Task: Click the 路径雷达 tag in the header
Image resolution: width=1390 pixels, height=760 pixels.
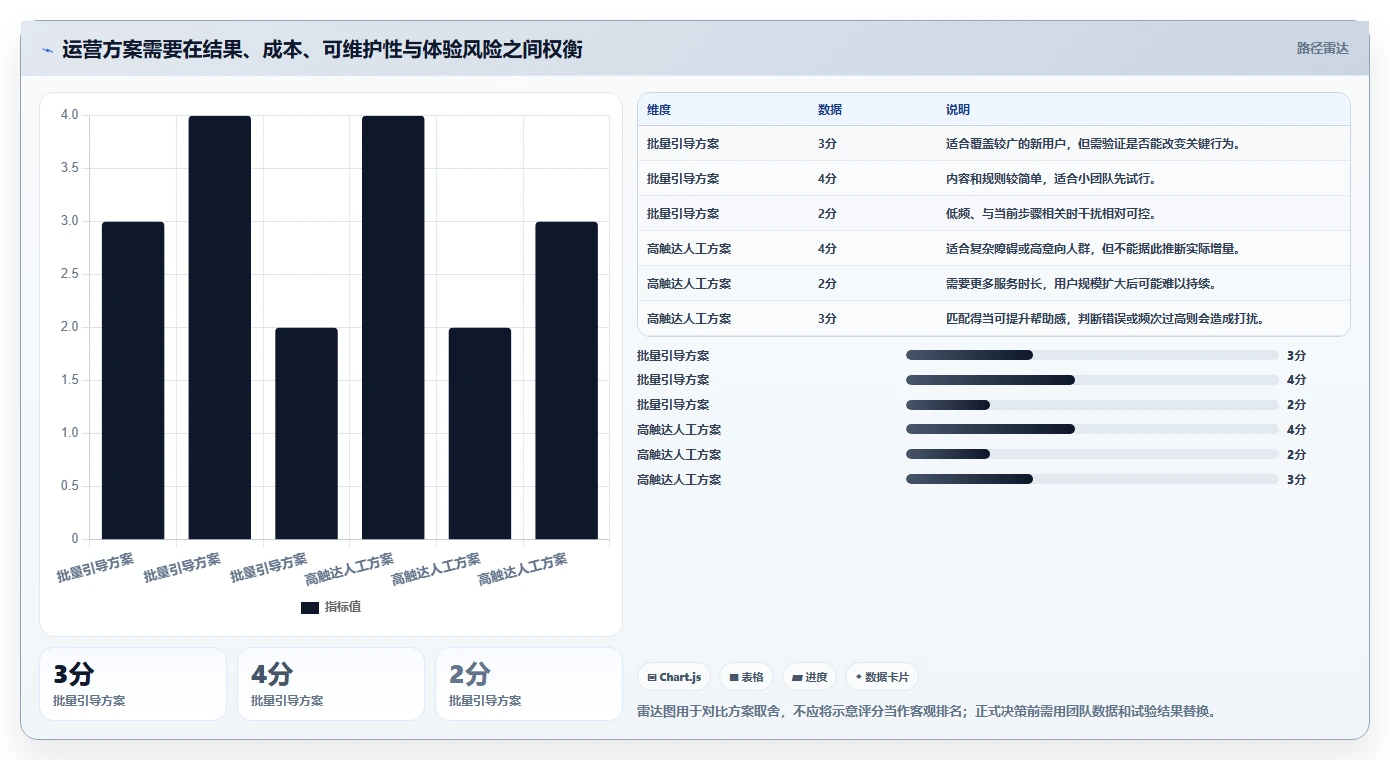Action: 1322,48
